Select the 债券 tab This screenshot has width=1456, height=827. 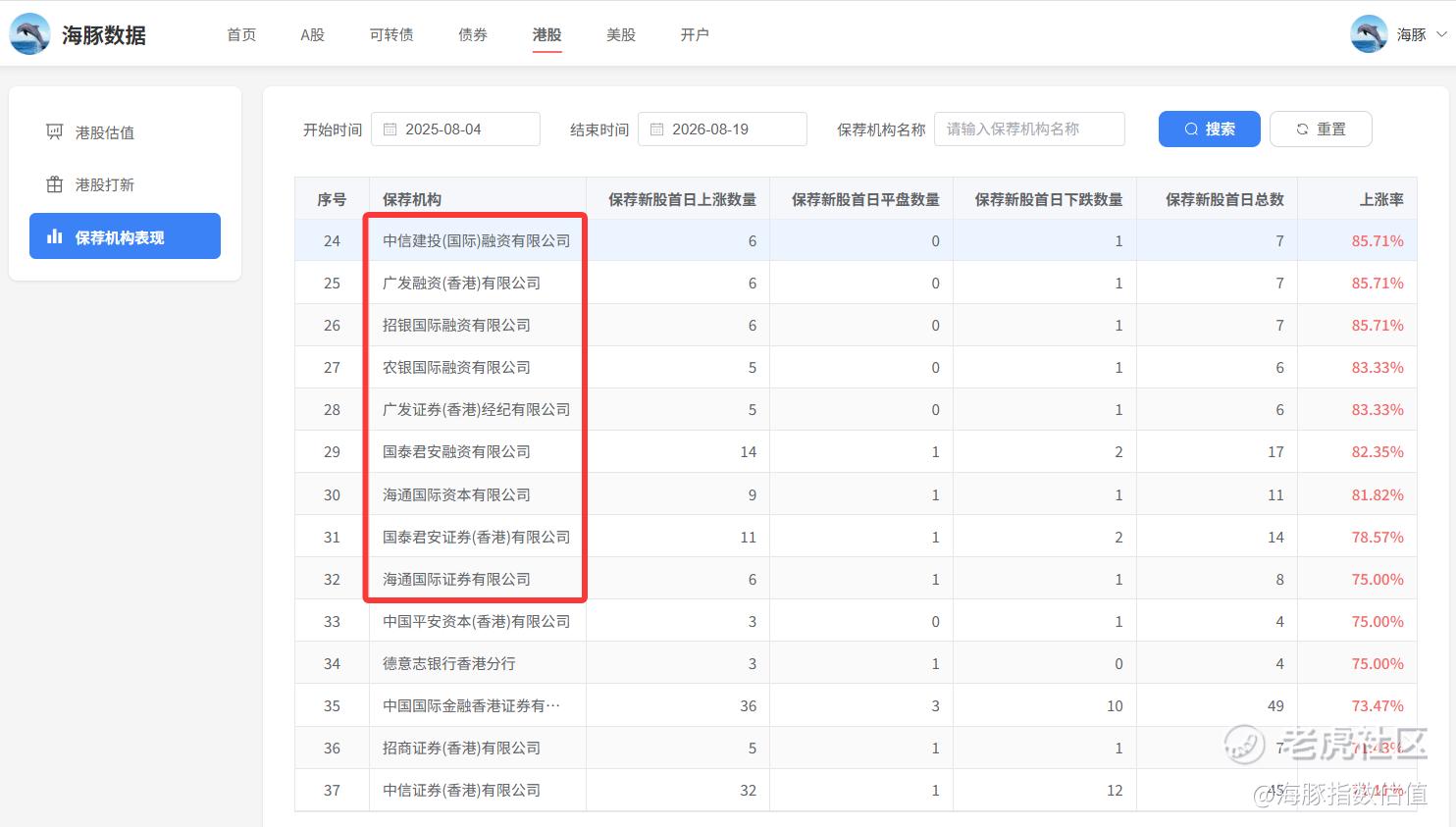click(x=473, y=34)
